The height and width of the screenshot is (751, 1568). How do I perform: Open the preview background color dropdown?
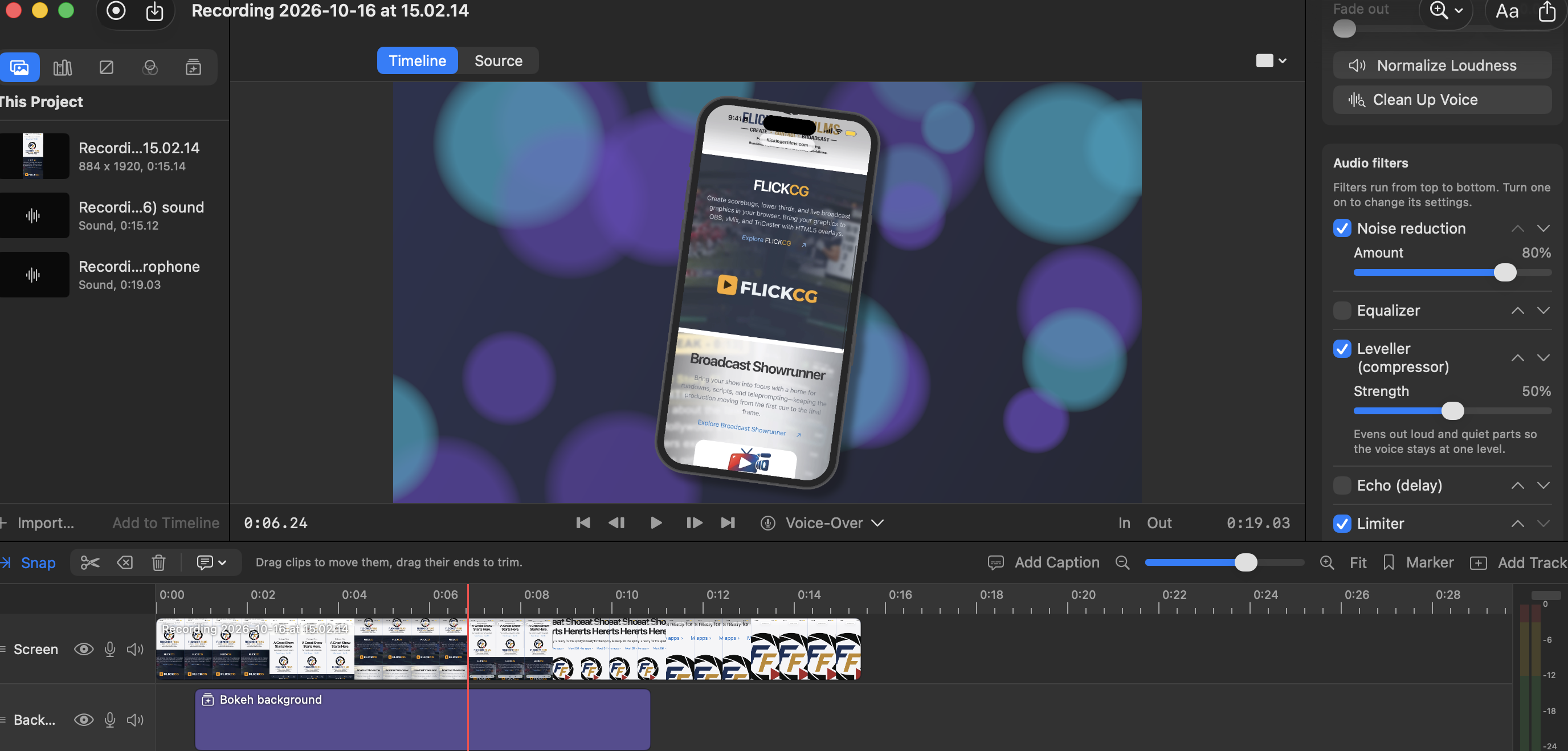(1271, 61)
